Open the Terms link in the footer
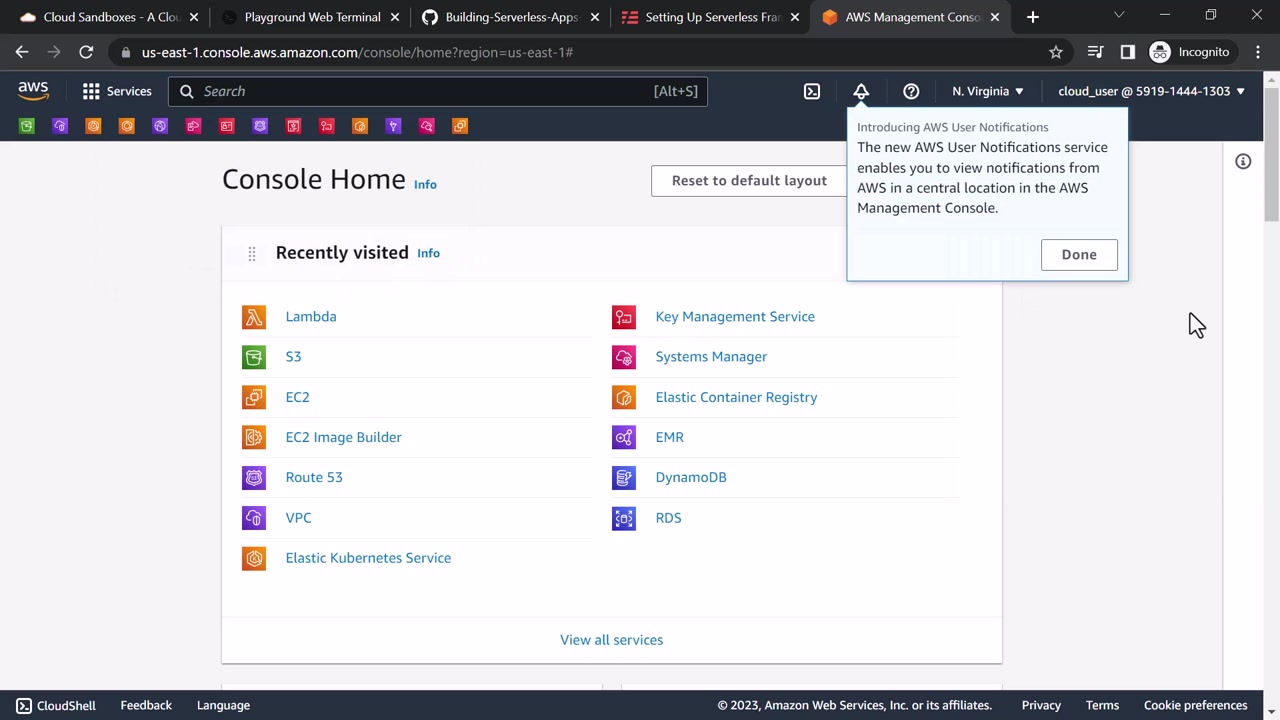 tap(1102, 705)
